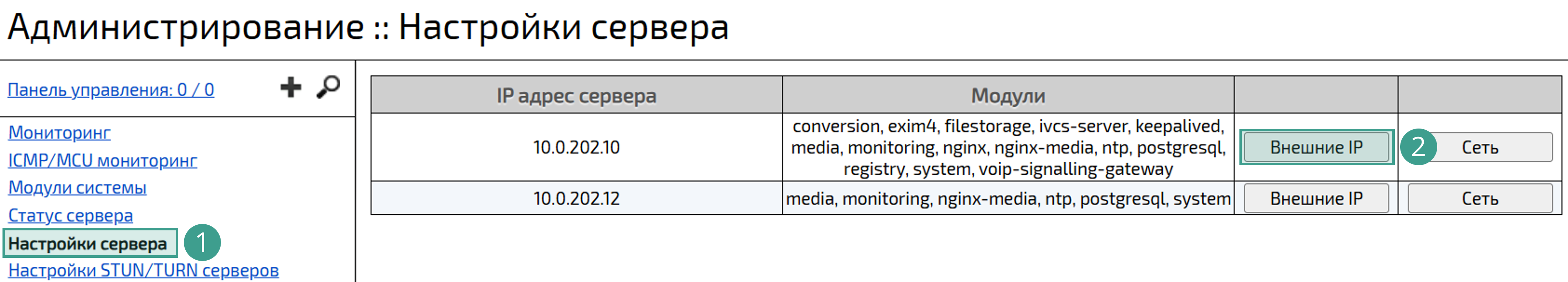Click Внешние IP for server 10.0.202.12

pos(1316,199)
